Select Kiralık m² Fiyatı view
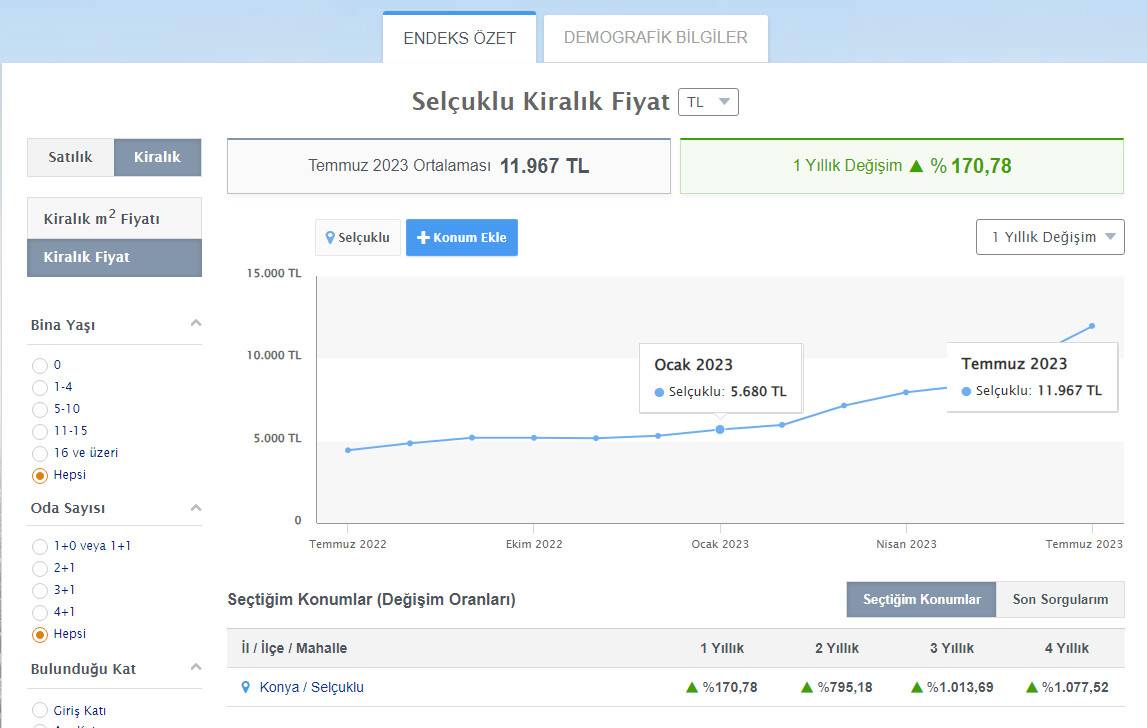This screenshot has width=1147, height=728. (x=114, y=219)
